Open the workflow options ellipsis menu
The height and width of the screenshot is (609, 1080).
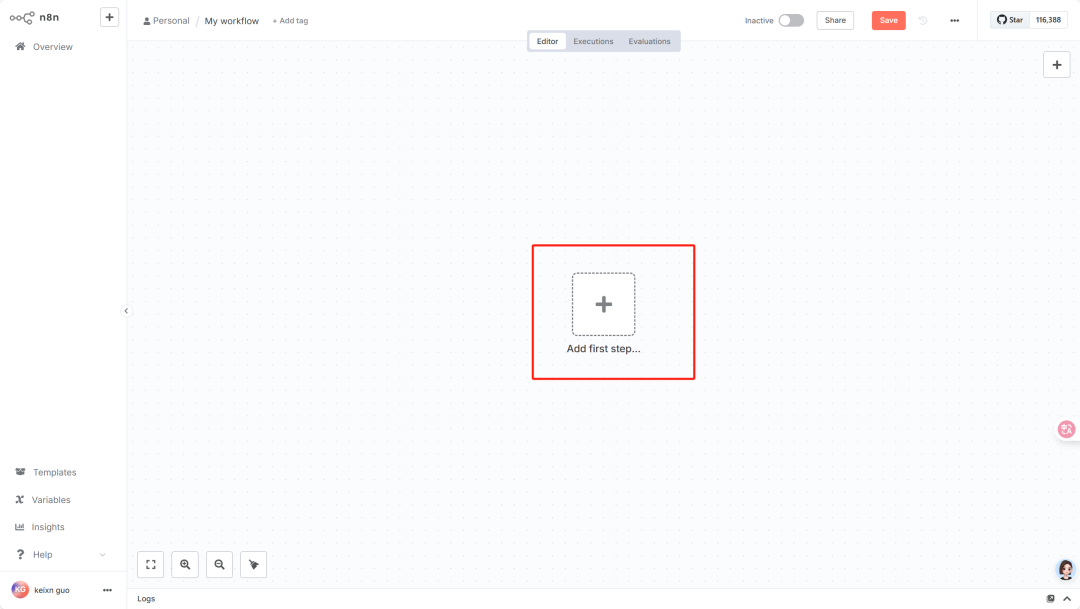click(955, 21)
